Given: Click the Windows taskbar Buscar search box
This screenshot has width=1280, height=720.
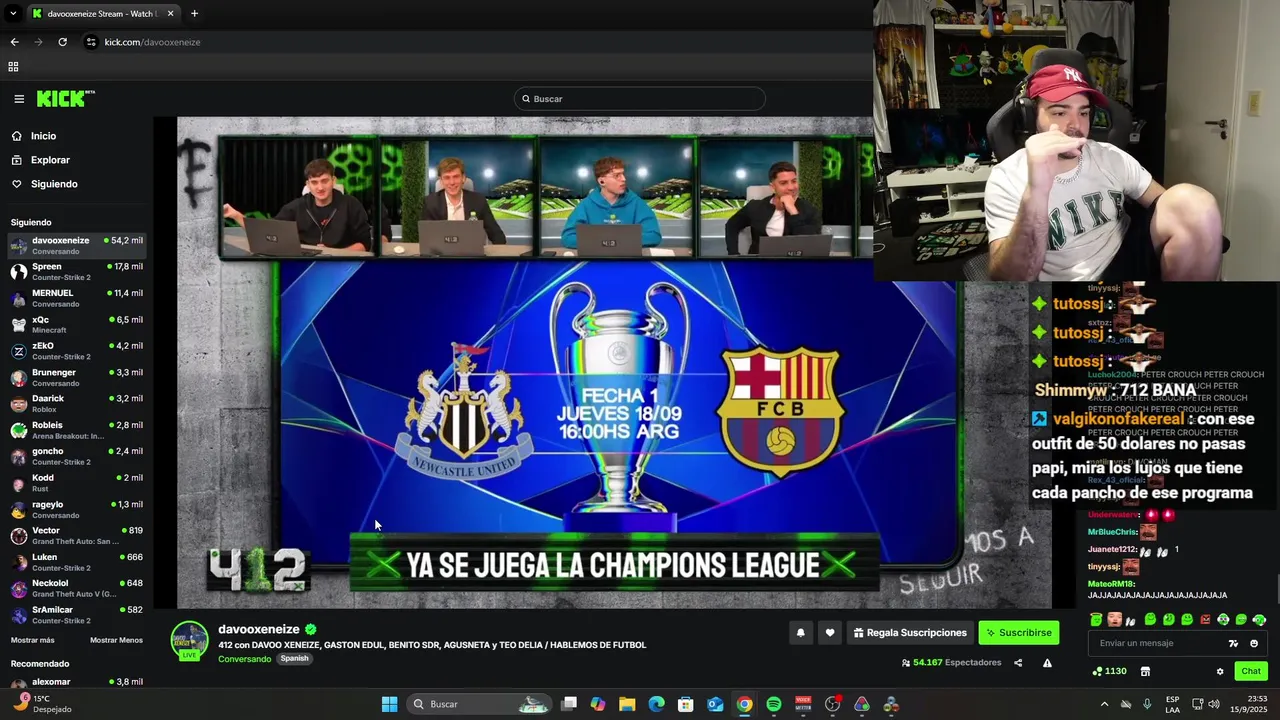Looking at the screenshot, I should pos(481,704).
